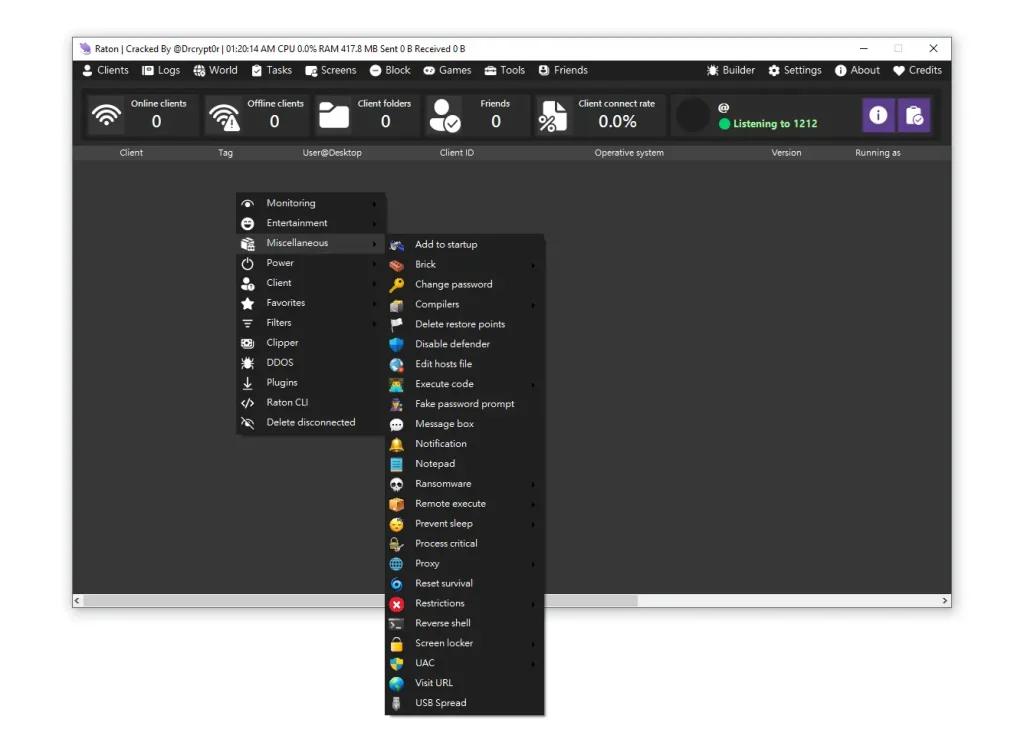Click the Client connect rate percent icon
Viewport: 1024px width, 749px height.
tap(556, 115)
